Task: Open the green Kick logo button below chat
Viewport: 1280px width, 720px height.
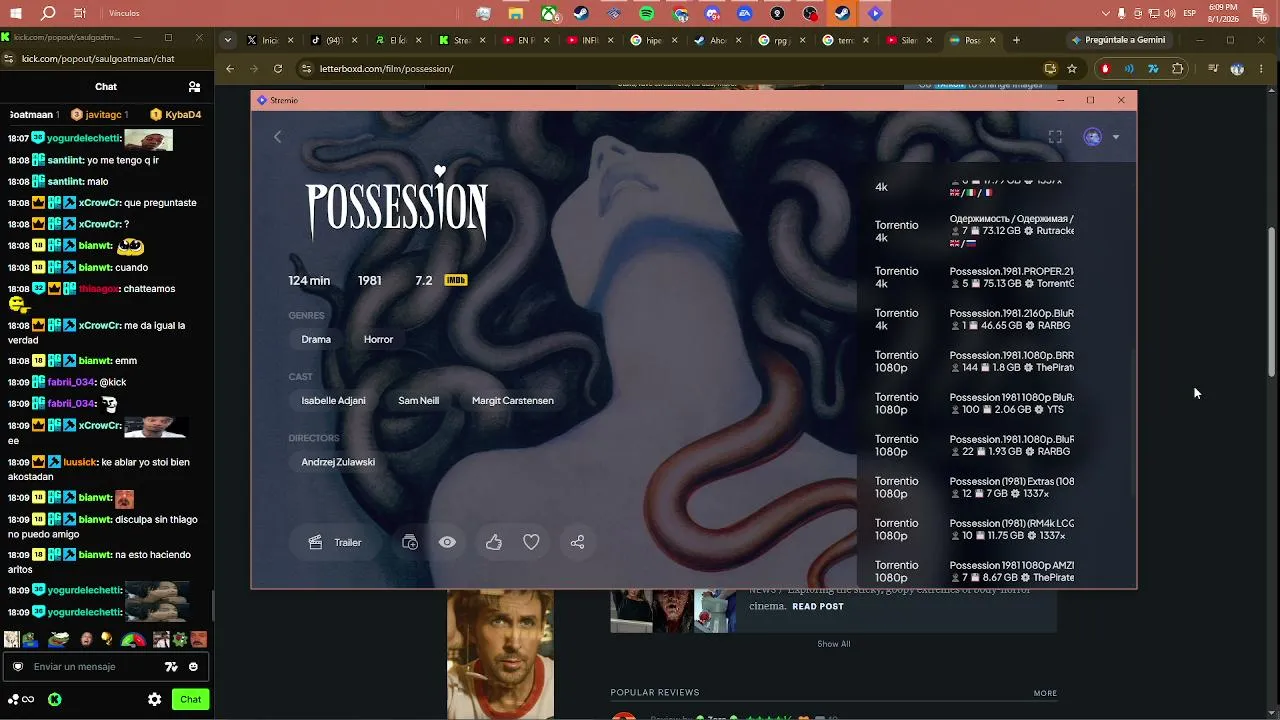Action: tap(55, 700)
